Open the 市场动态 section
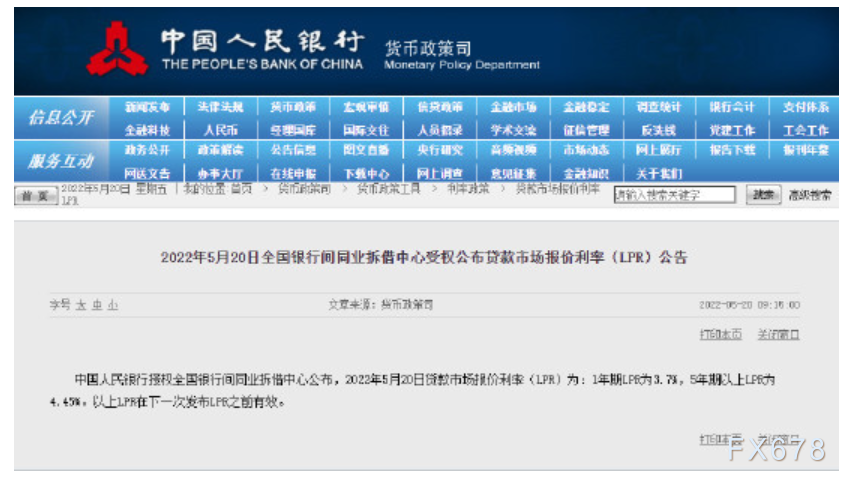The image size is (856, 485). point(586,150)
